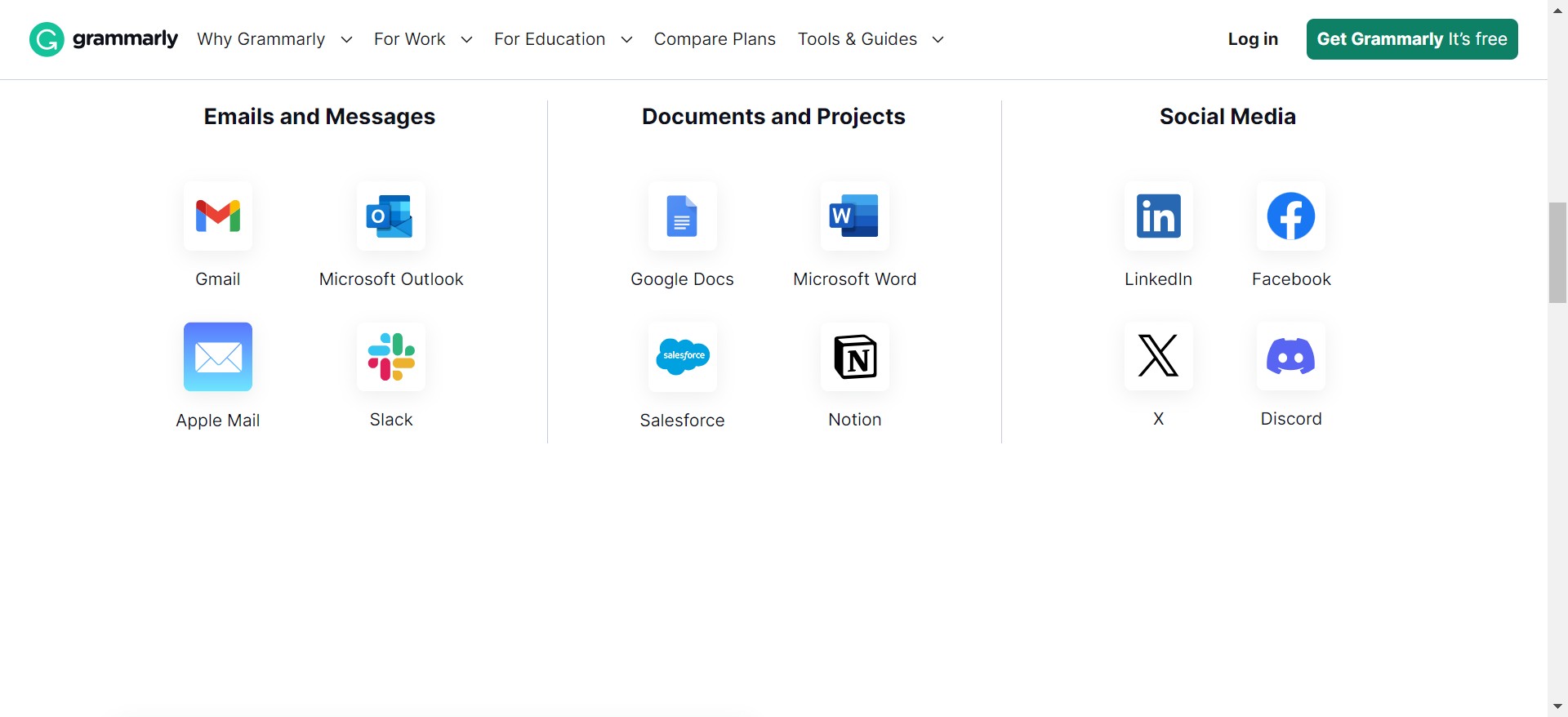Open the LinkedIn icon
1568x717 pixels.
pos(1158,216)
